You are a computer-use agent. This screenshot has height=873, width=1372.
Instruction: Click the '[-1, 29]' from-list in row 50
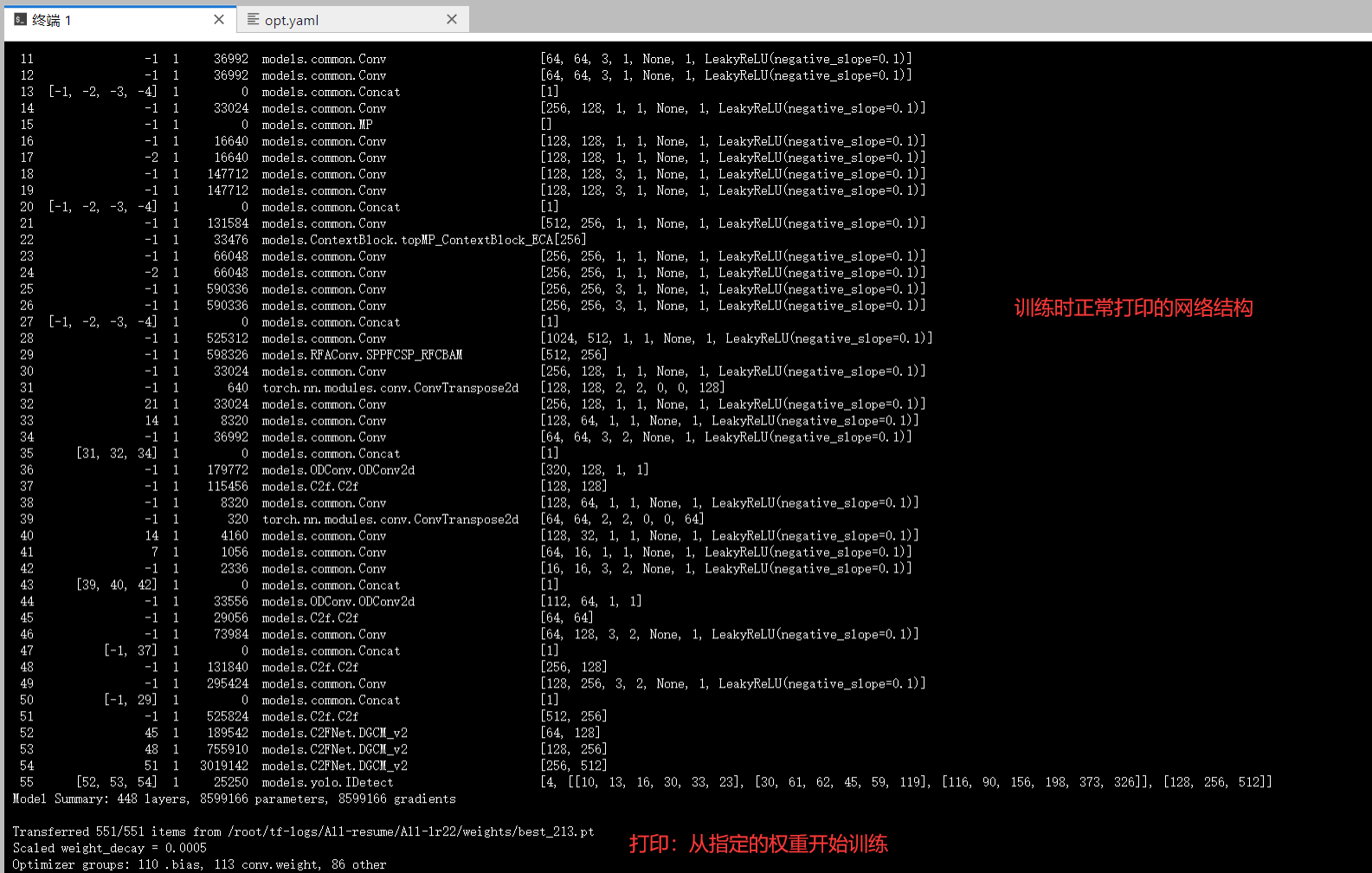coord(131,701)
